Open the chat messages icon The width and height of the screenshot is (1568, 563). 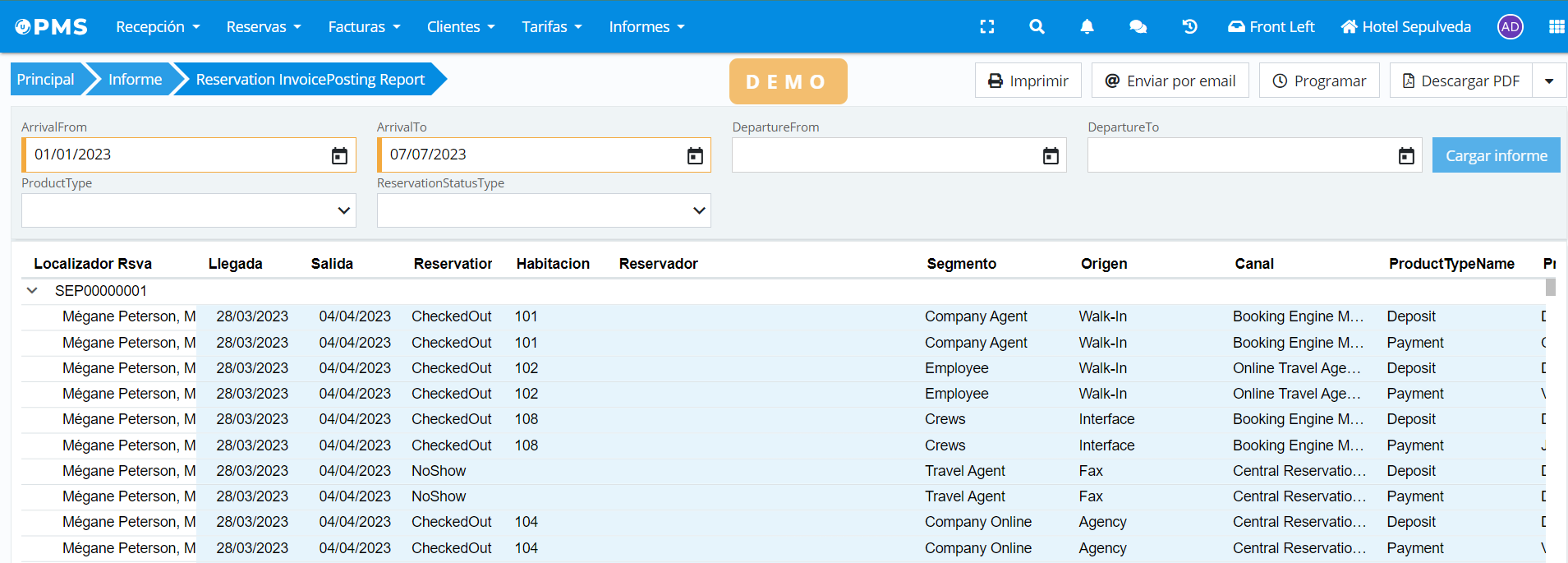tap(1138, 27)
